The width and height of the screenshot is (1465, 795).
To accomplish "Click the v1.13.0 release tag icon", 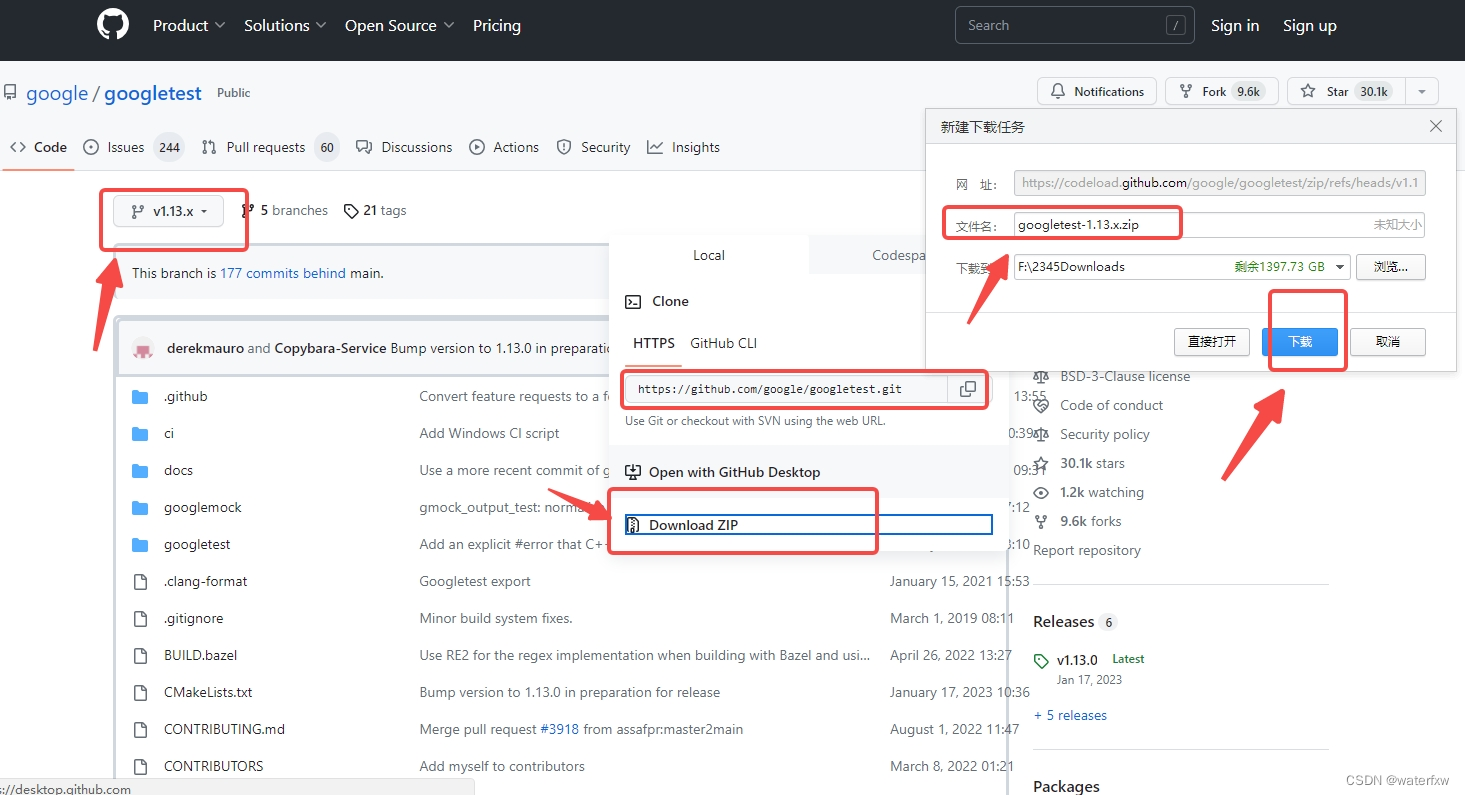I will (1041, 661).
